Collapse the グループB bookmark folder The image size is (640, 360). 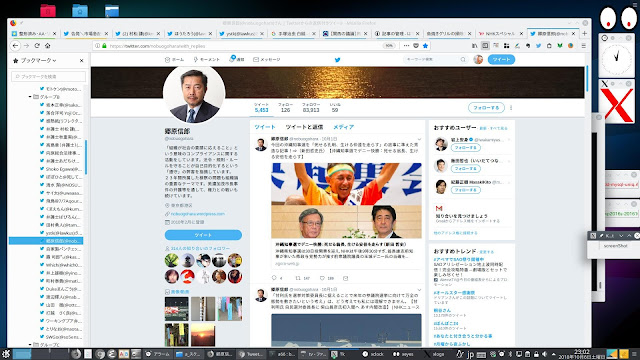30,97
